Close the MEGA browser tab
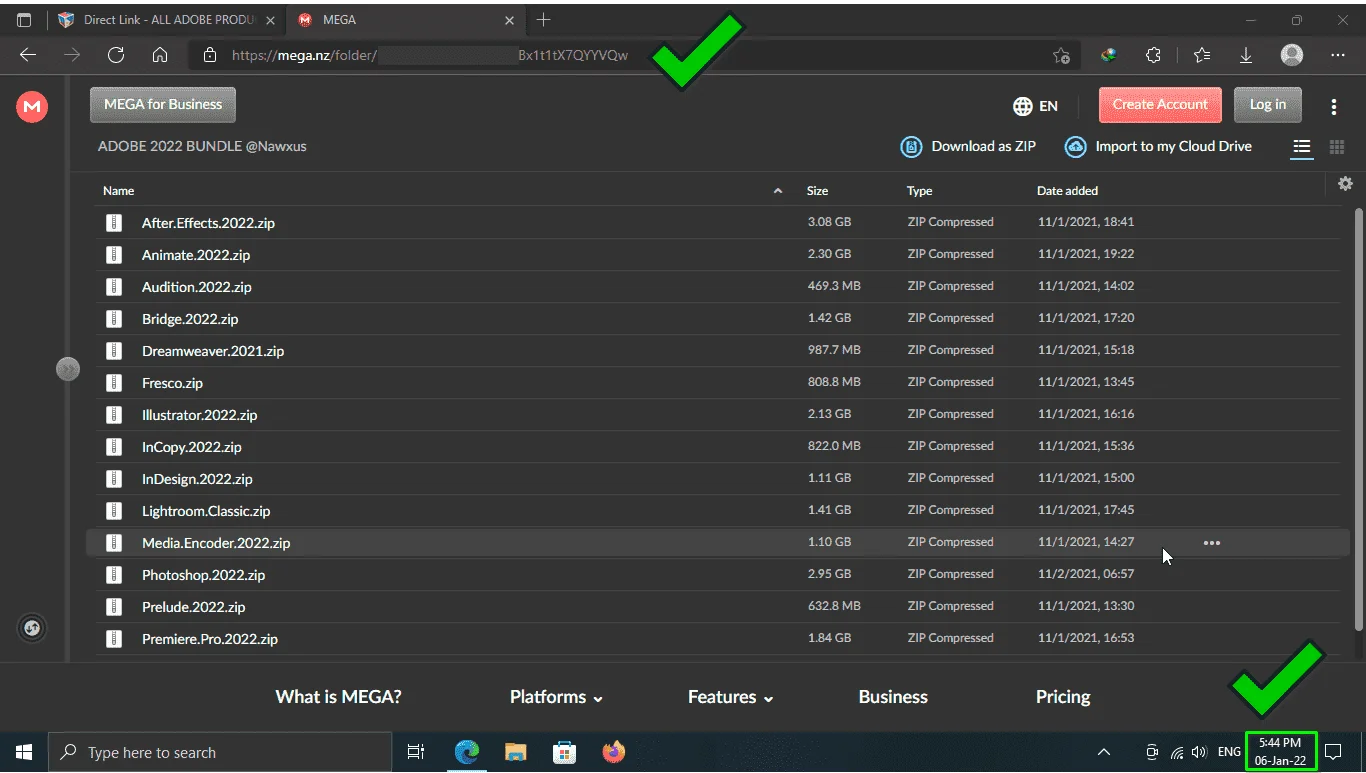This screenshot has width=1366, height=773. point(510,20)
